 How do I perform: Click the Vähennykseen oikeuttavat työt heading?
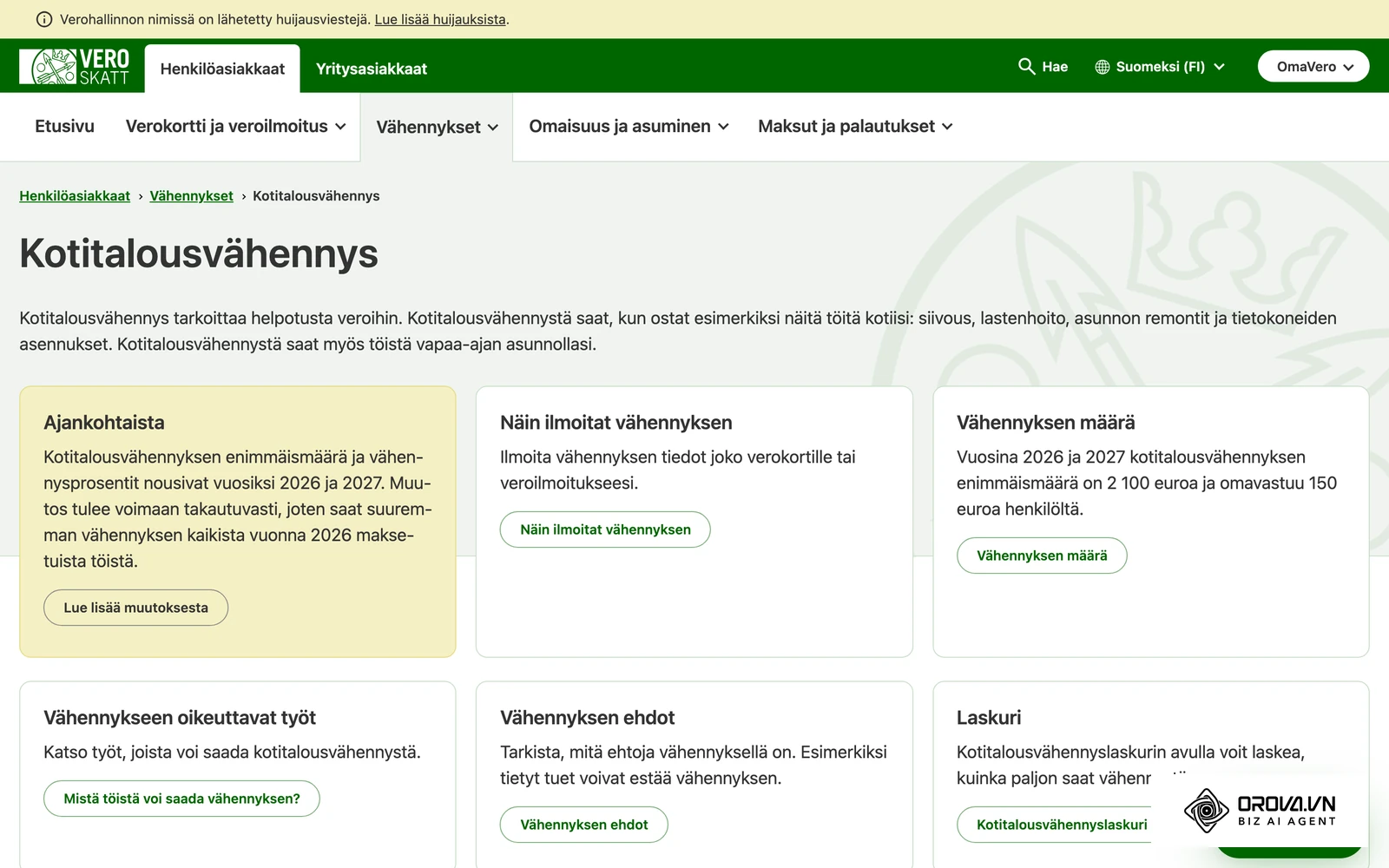180,718
